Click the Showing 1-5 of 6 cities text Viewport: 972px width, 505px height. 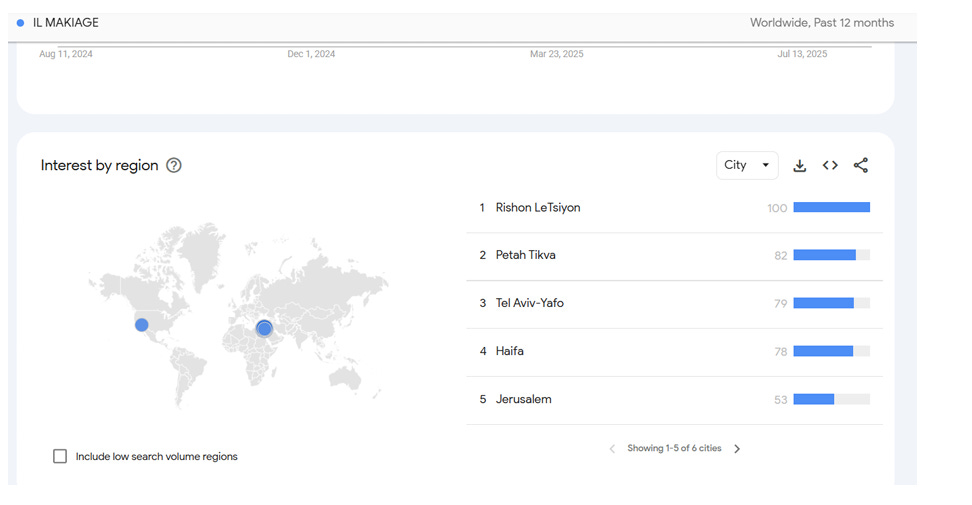coord(674,448)
